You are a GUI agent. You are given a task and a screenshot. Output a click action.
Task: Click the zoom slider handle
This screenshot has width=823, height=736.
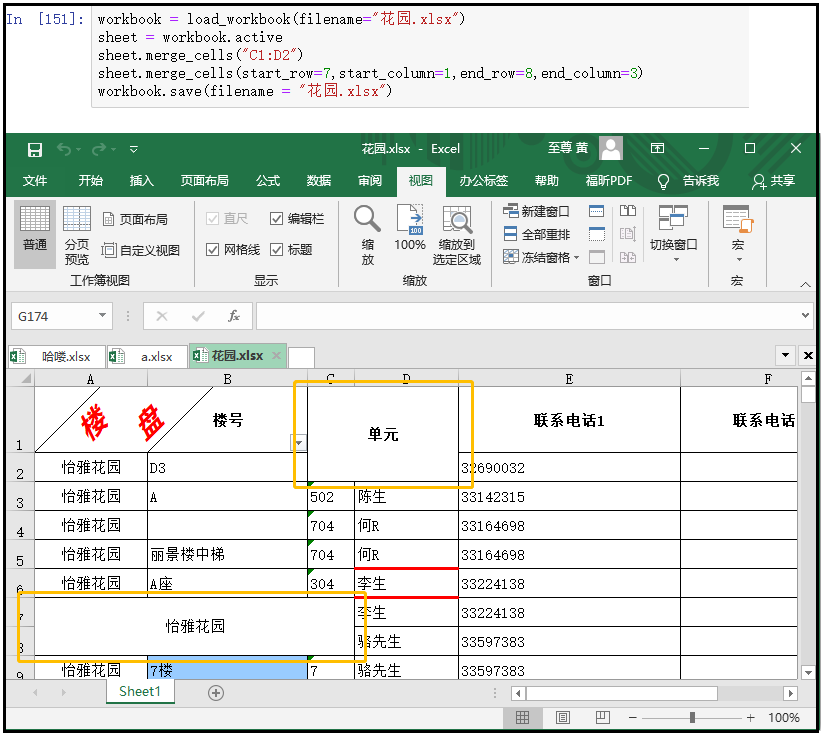pyautogui.click(x=692, y=718)
